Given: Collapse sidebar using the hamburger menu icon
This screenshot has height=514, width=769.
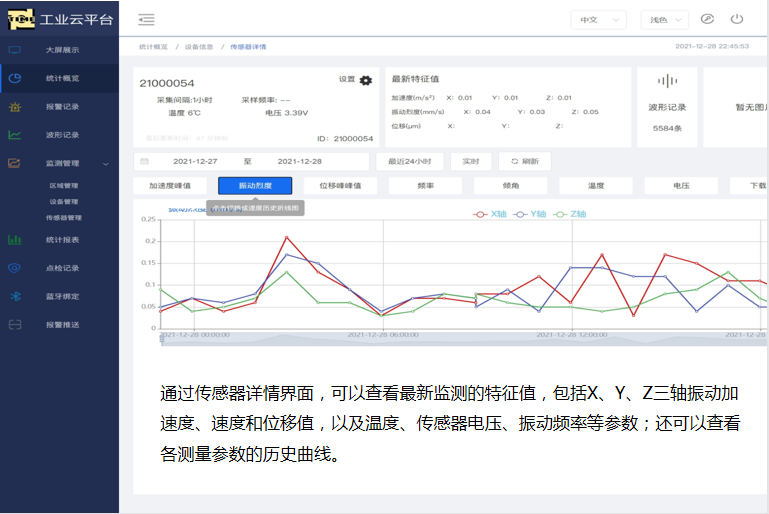Looking at the screenshot, I should (x=147, y=19).
